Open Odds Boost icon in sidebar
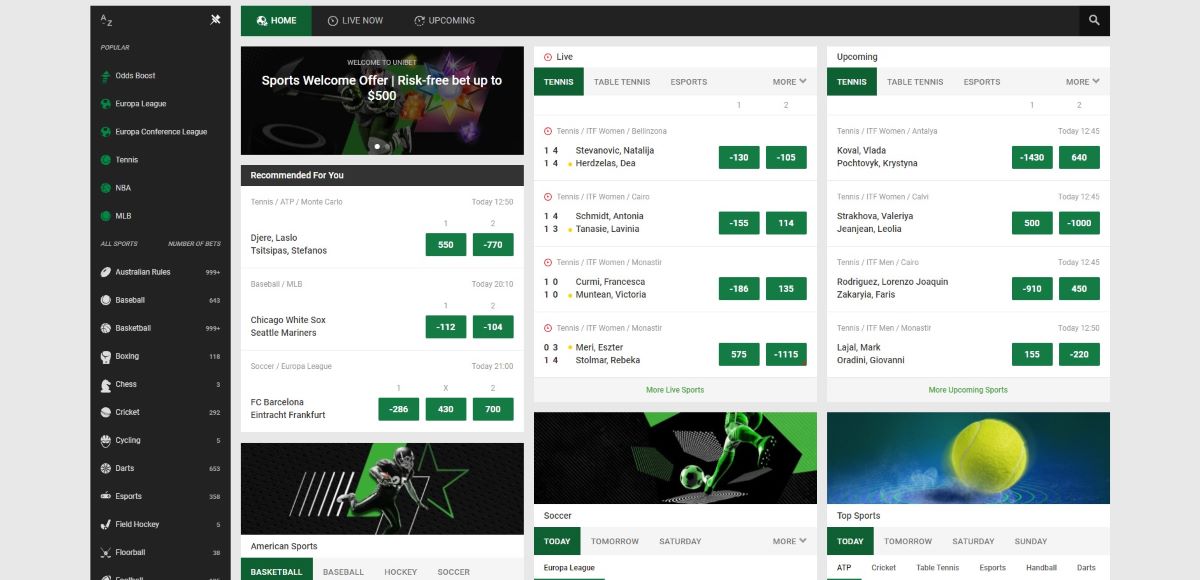The height and width of the screenshot is (580, 1200). coord(106,76)
